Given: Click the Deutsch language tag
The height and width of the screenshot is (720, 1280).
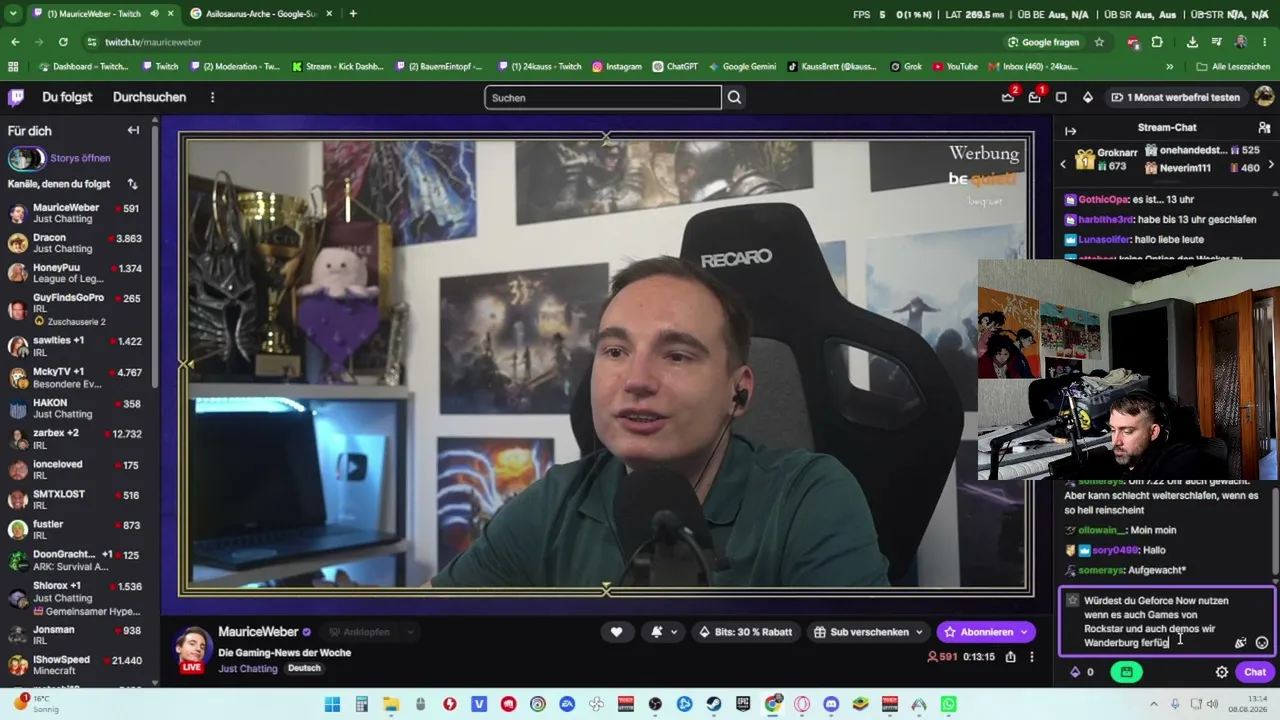Looking at the screenshot, I should click(x=304, y=669).
